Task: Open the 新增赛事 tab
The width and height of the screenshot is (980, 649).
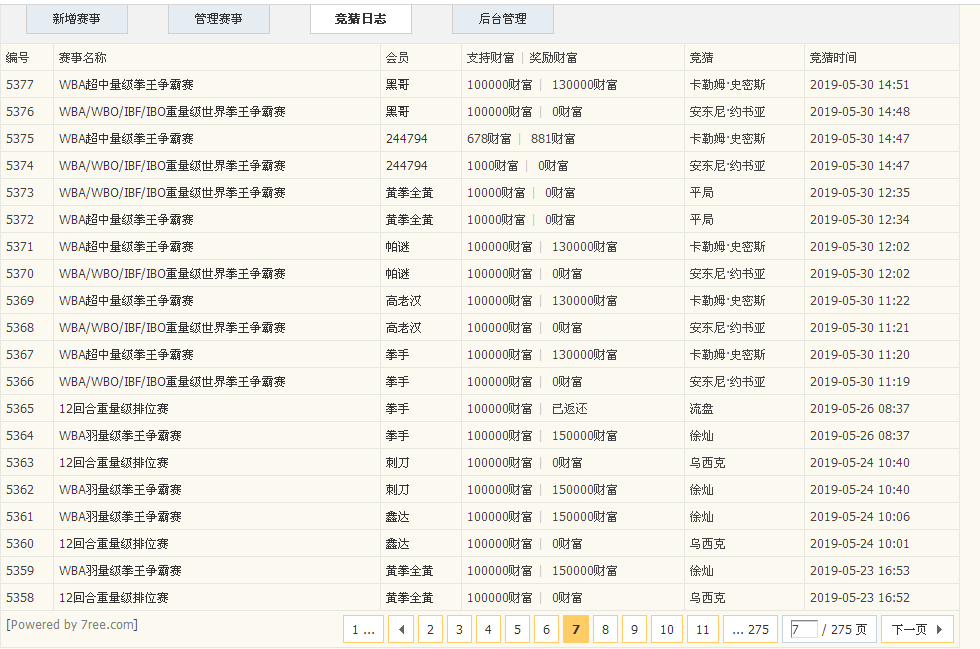Action: coord(77,19)
